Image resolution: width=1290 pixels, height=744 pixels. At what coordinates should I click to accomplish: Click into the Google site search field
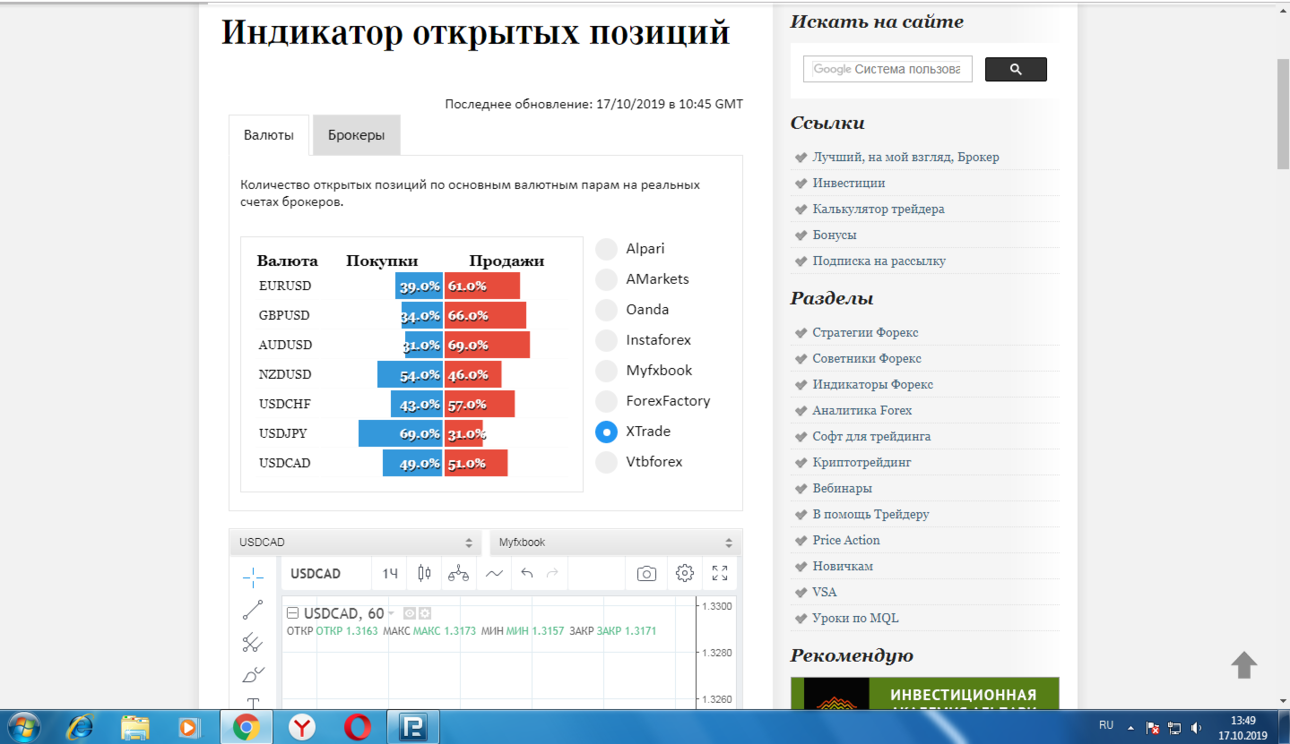coord(888,69)
